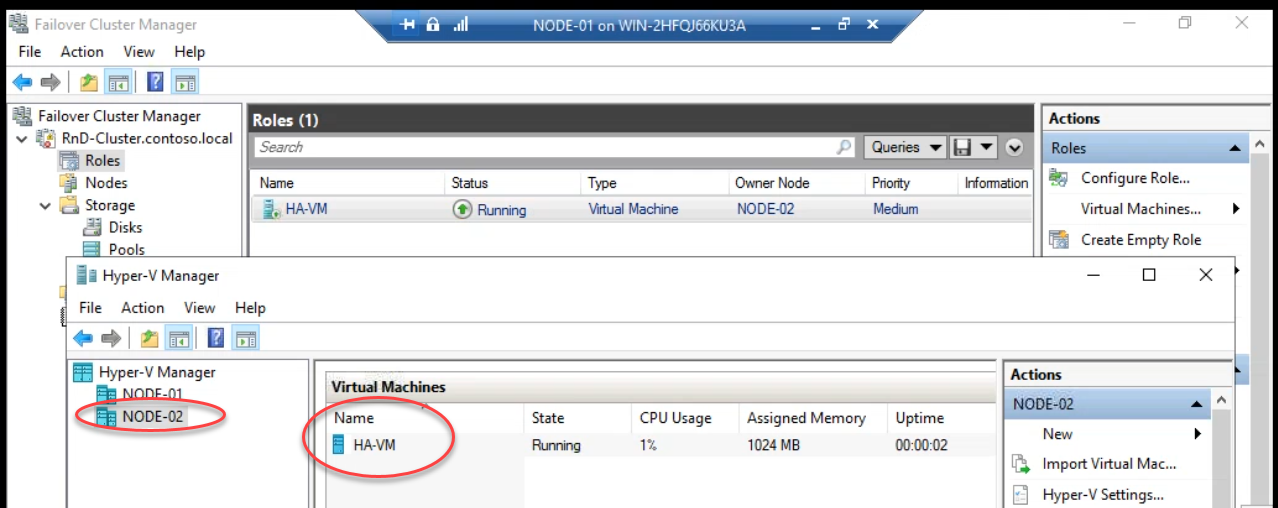Screen dimensions: 1278x508
Task: Click Up One Level folder icon in Hyper-V Manager
Action: [150, 338]
